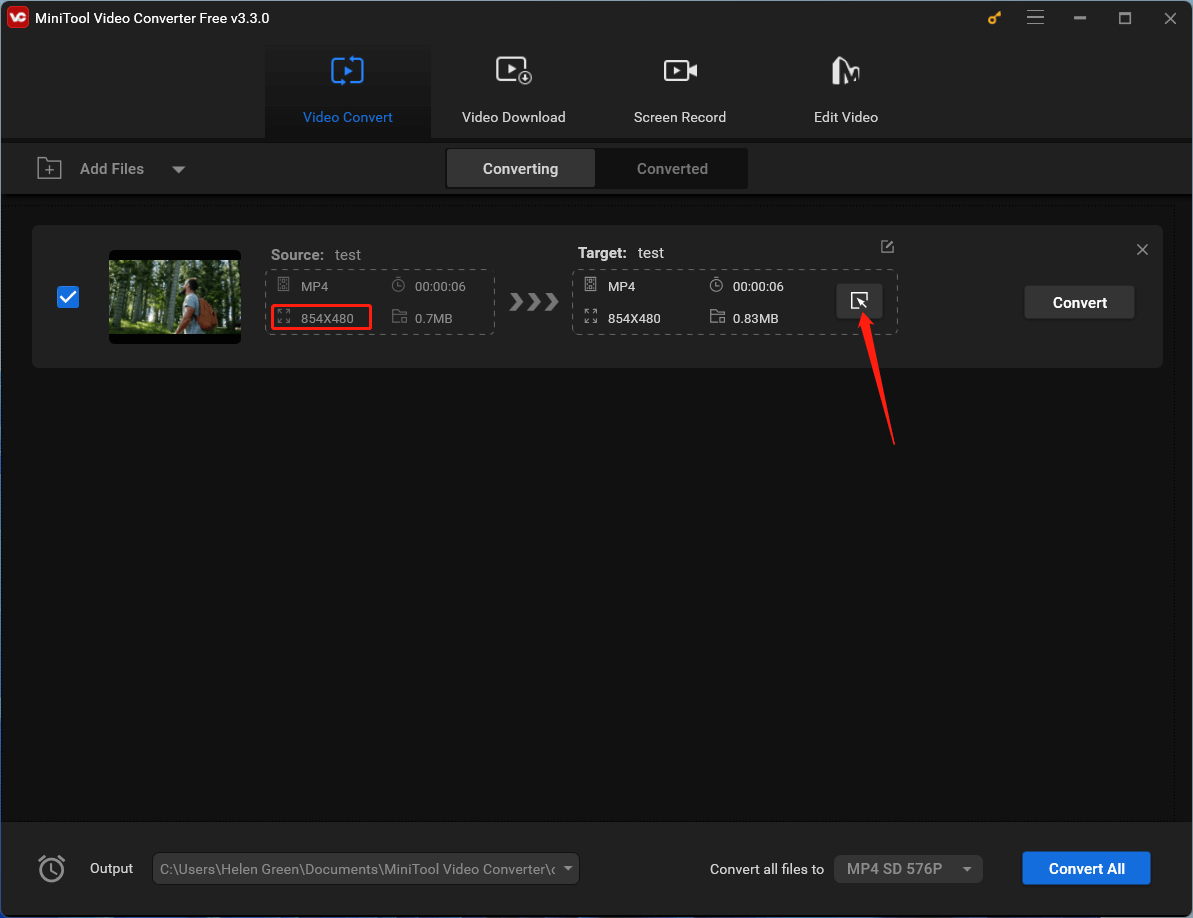Go to the Edit Video tab

pos(845,91)
